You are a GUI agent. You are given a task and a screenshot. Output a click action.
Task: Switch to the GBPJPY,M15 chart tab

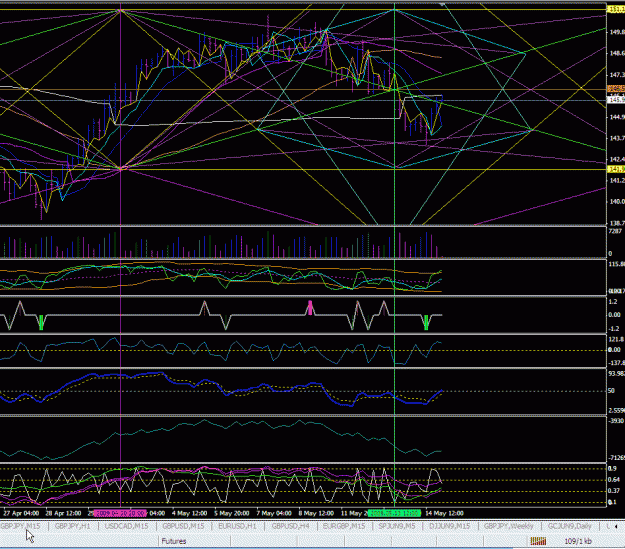pyautogui.click(x=20, y=526)
